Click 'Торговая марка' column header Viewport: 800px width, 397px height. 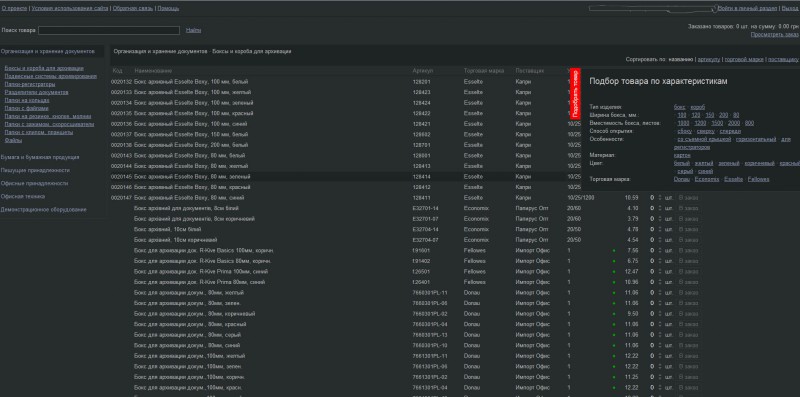pos(484,71)
